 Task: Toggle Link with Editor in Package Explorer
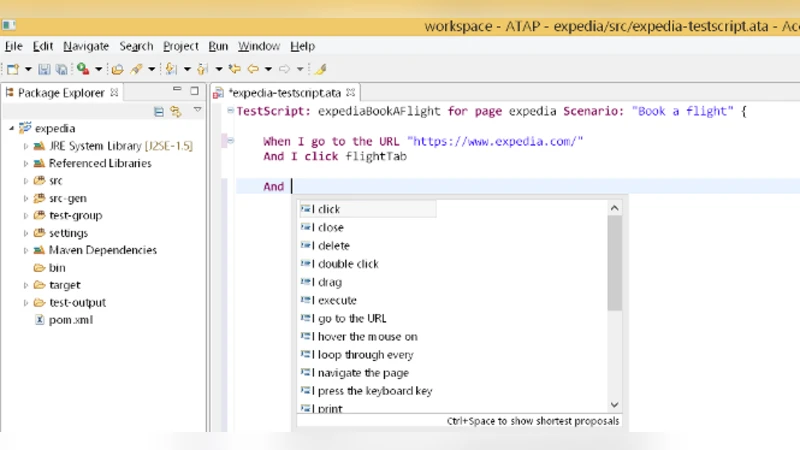pyautogui.click(x=175, y=111)
